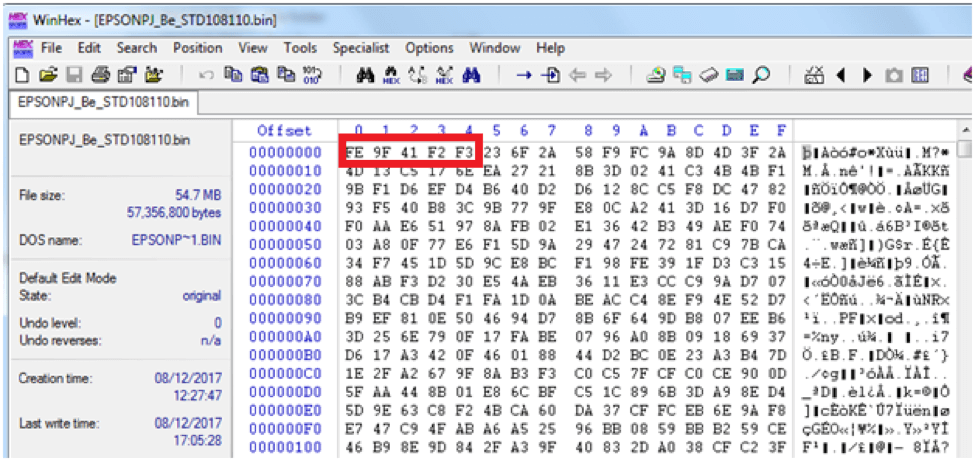Open the Position menu

pos(198,48)
